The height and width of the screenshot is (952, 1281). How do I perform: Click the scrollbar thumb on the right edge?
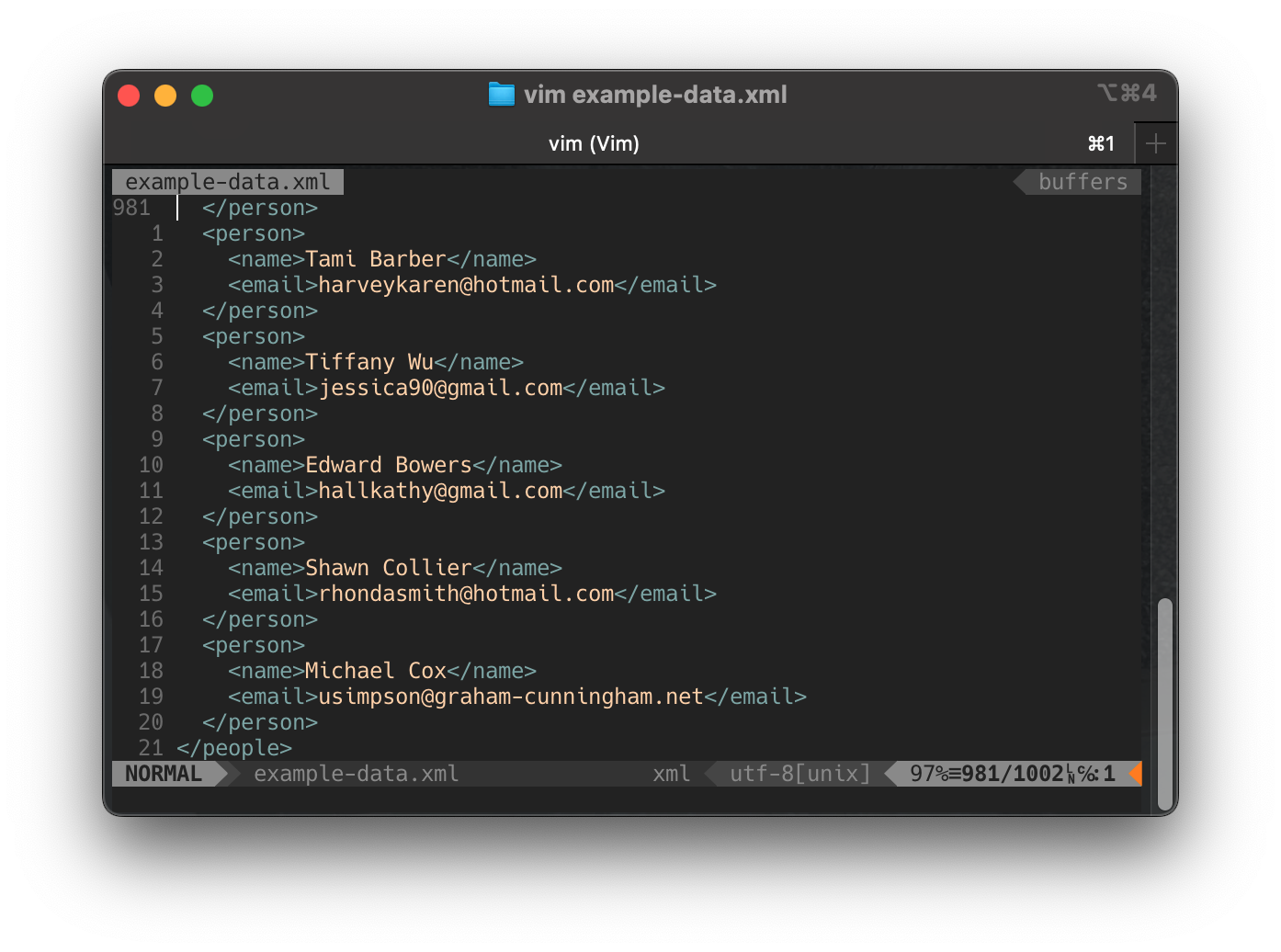point(1164,703)
